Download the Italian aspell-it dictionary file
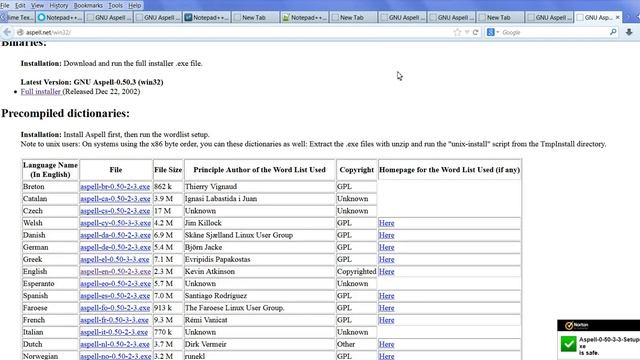The image size is (640, 360). tap(114, 332)
